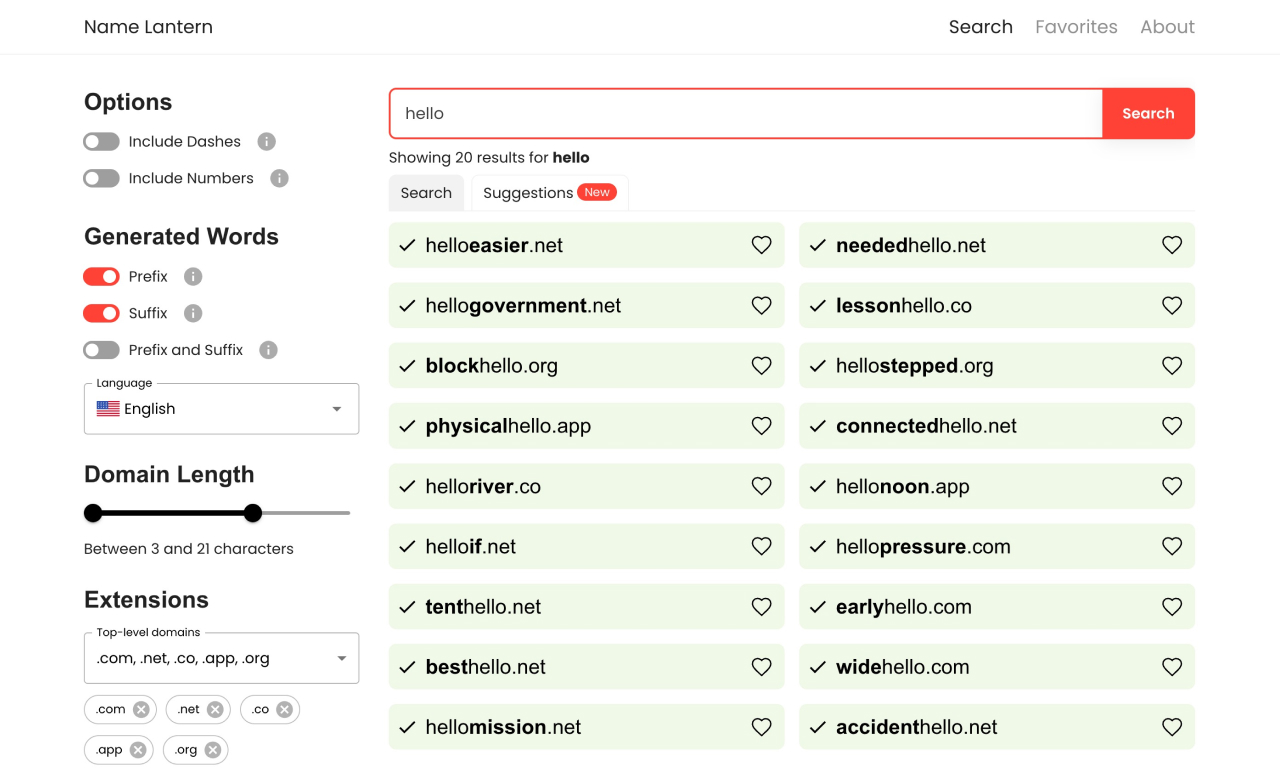
Task: Open the Language dropdown
Action: tap(221, 409)
